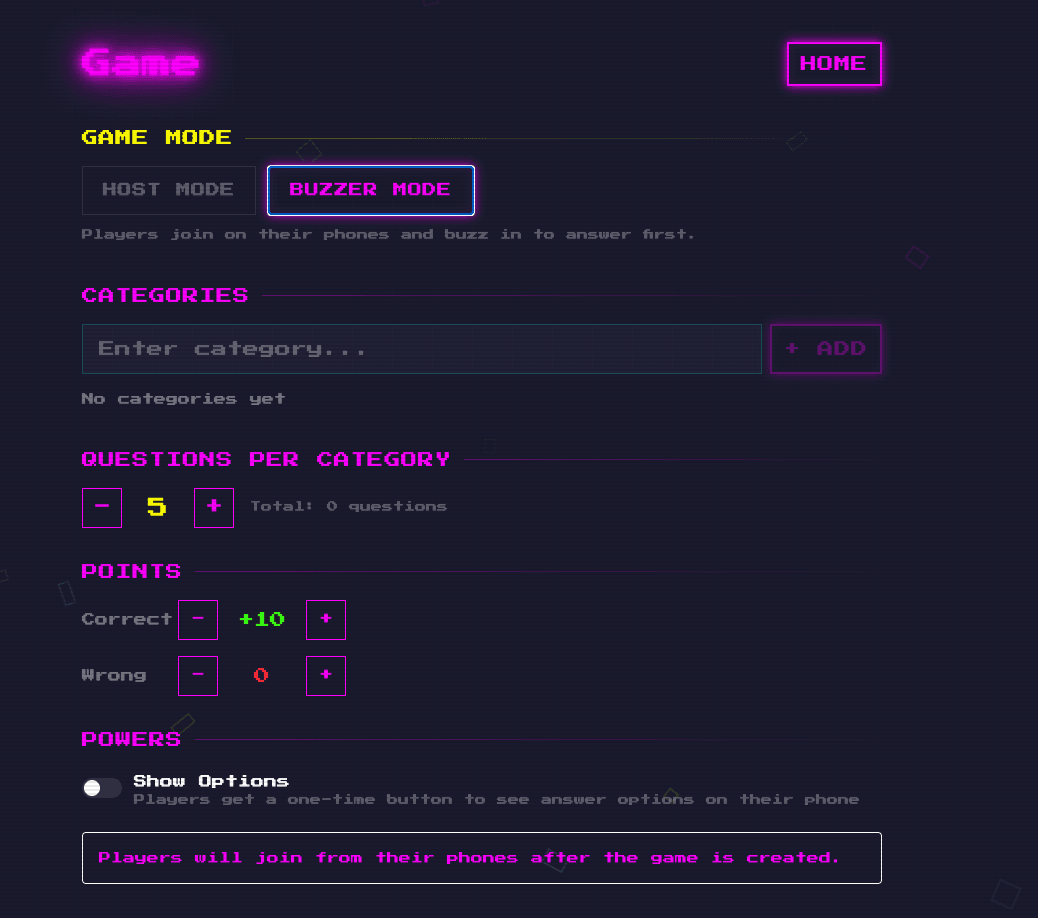The height and width of the screenshot is (918, 1038).
Task: Click the Game title logo
Action: [x=140, y=64]
